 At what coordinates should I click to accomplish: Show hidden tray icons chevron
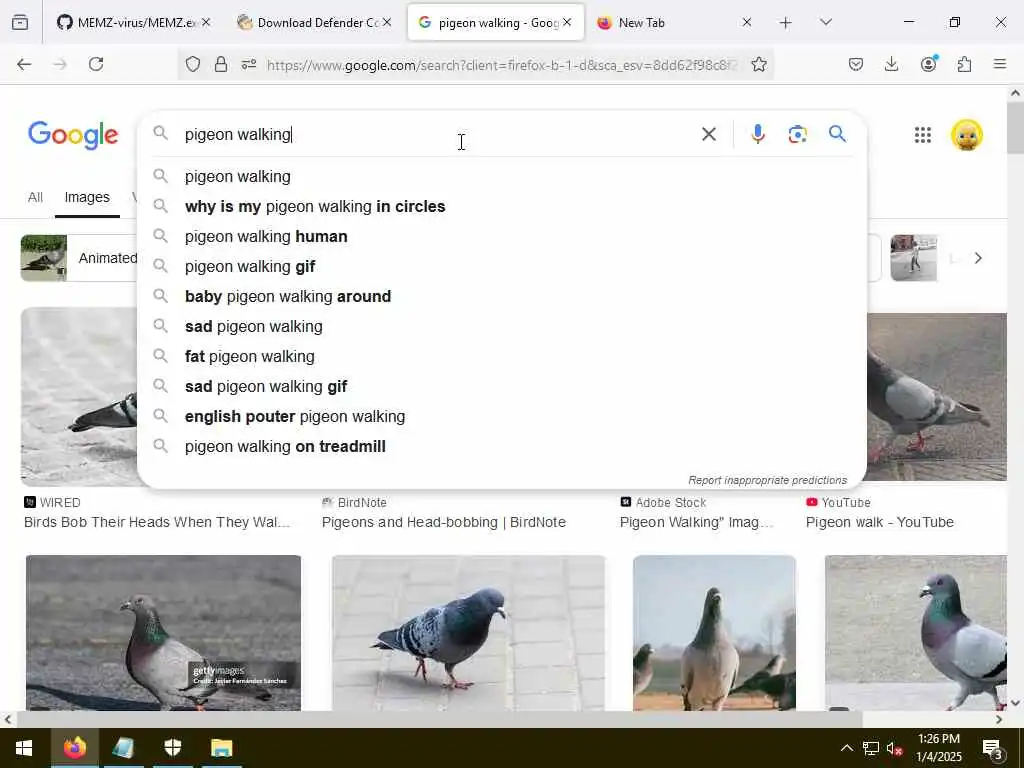pyautogui.click(x=846, y=748)
